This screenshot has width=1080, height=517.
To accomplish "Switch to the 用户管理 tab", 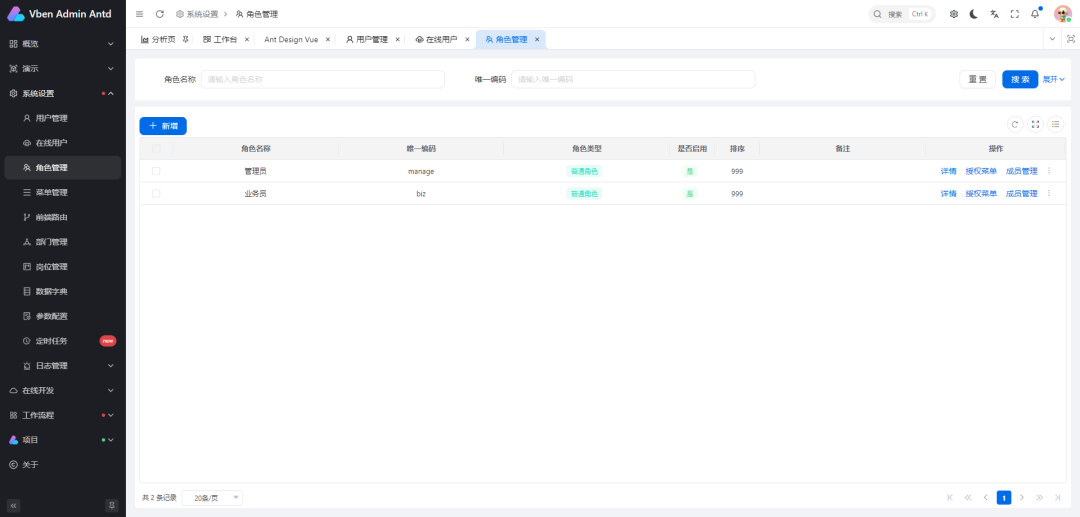I will tap(366, 39).
